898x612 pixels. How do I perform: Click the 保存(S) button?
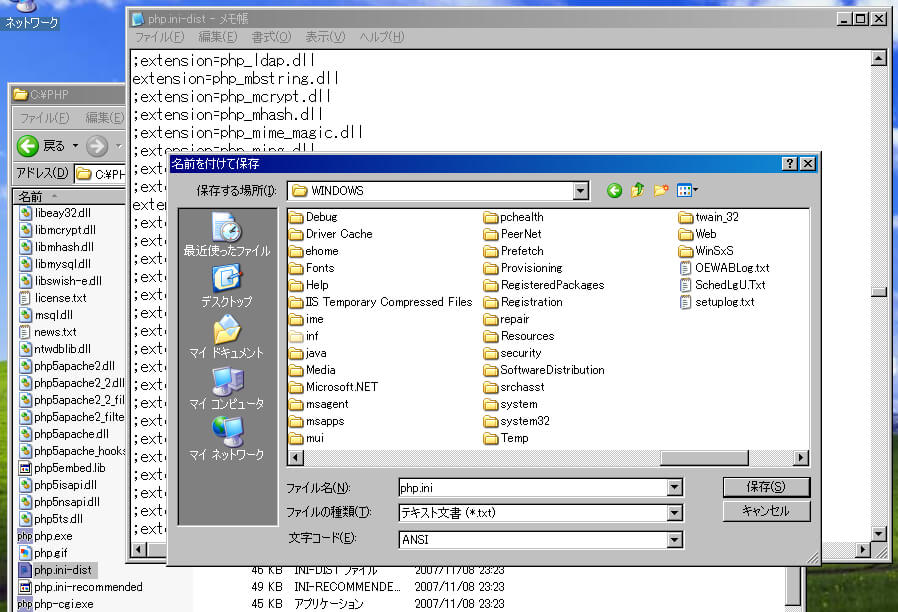pos(765,487)
